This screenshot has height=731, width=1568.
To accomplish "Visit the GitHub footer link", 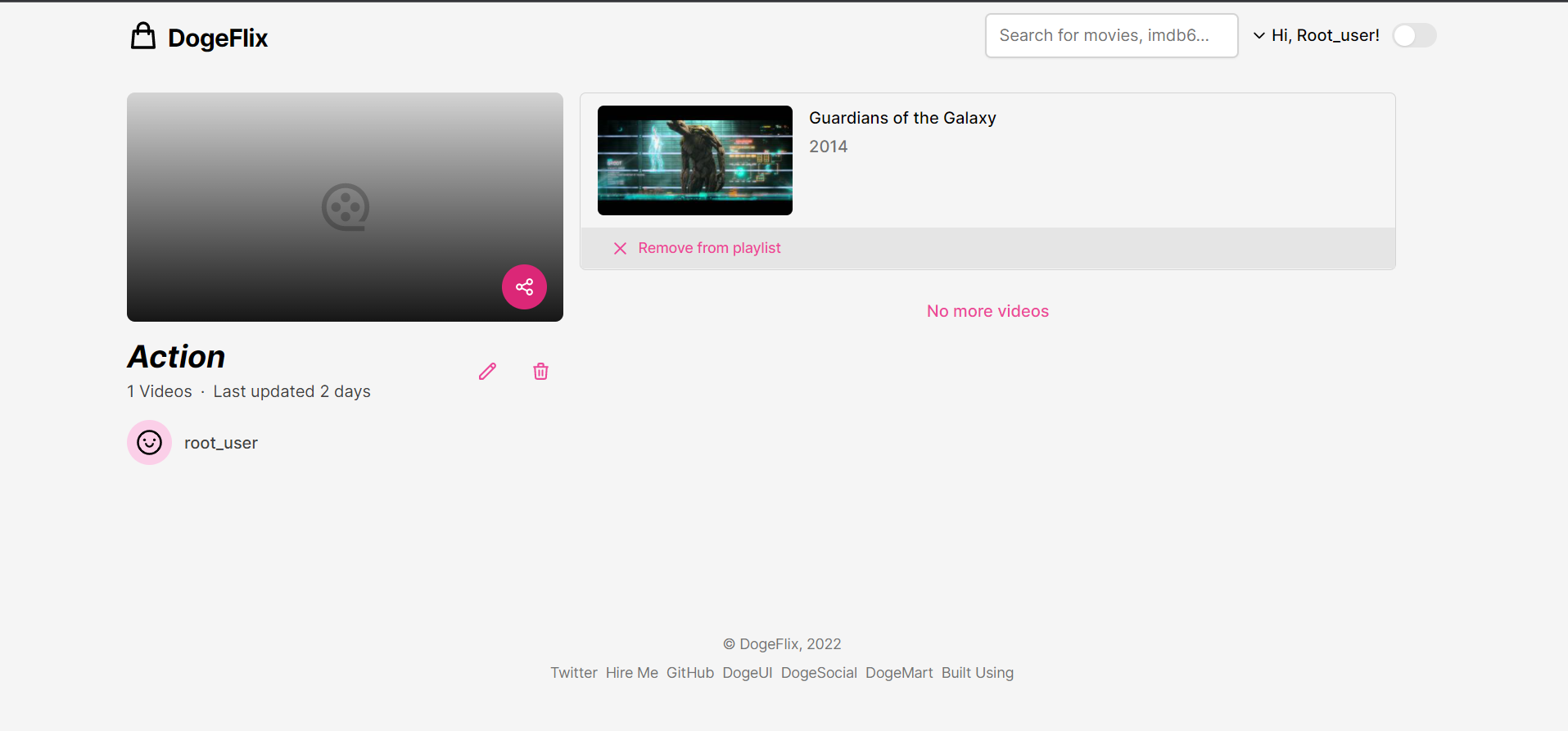I will [689, 673].
